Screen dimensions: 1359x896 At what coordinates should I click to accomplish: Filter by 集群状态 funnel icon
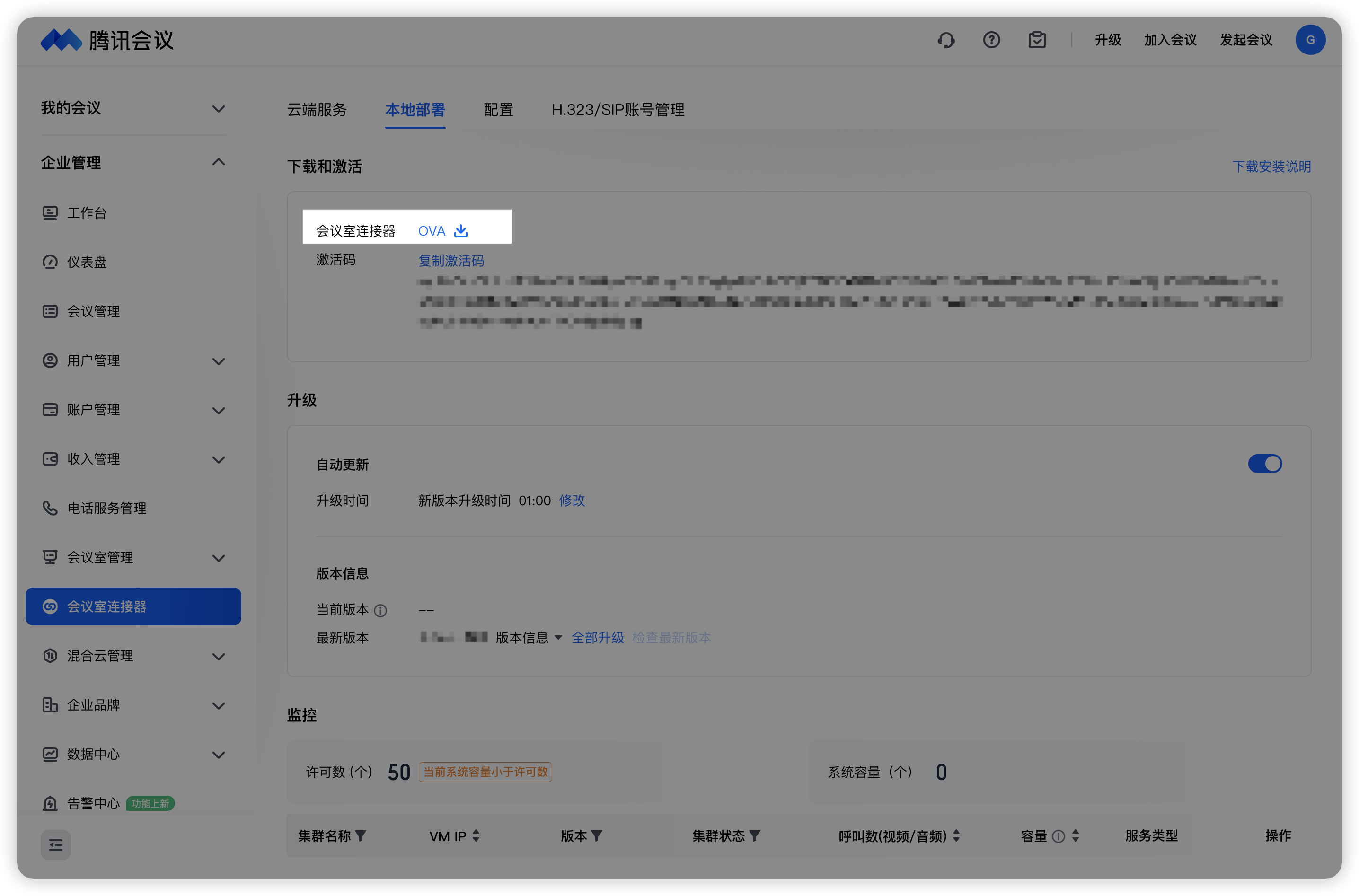pos(755,836)
